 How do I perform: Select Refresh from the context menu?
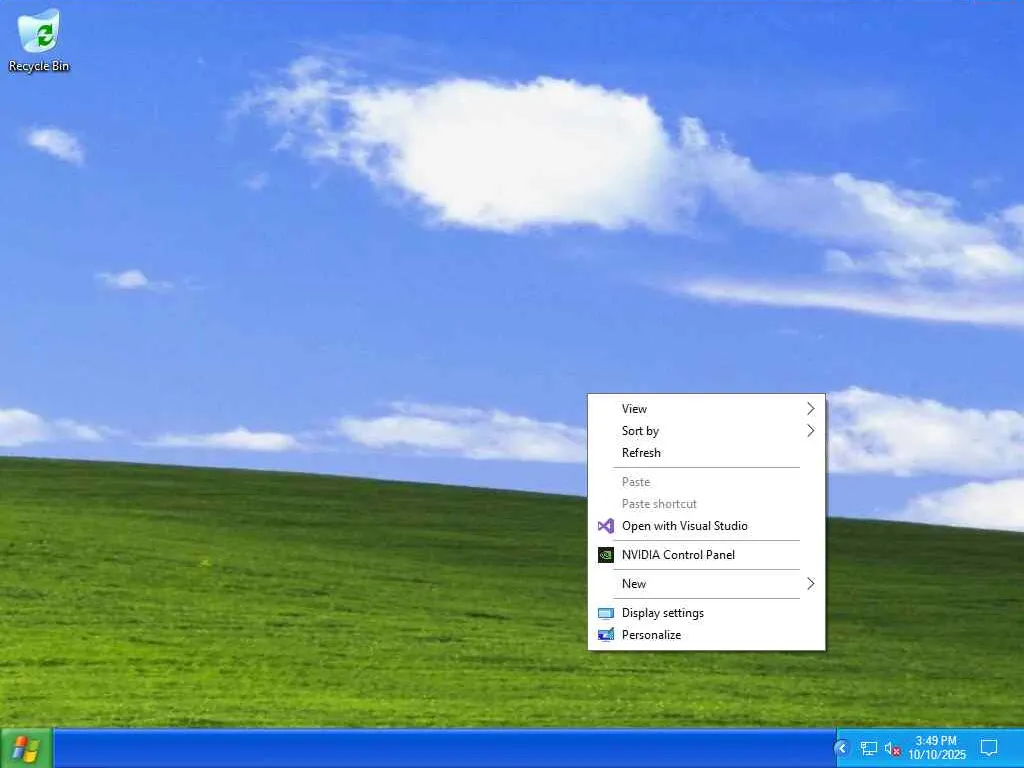point(707,453)
